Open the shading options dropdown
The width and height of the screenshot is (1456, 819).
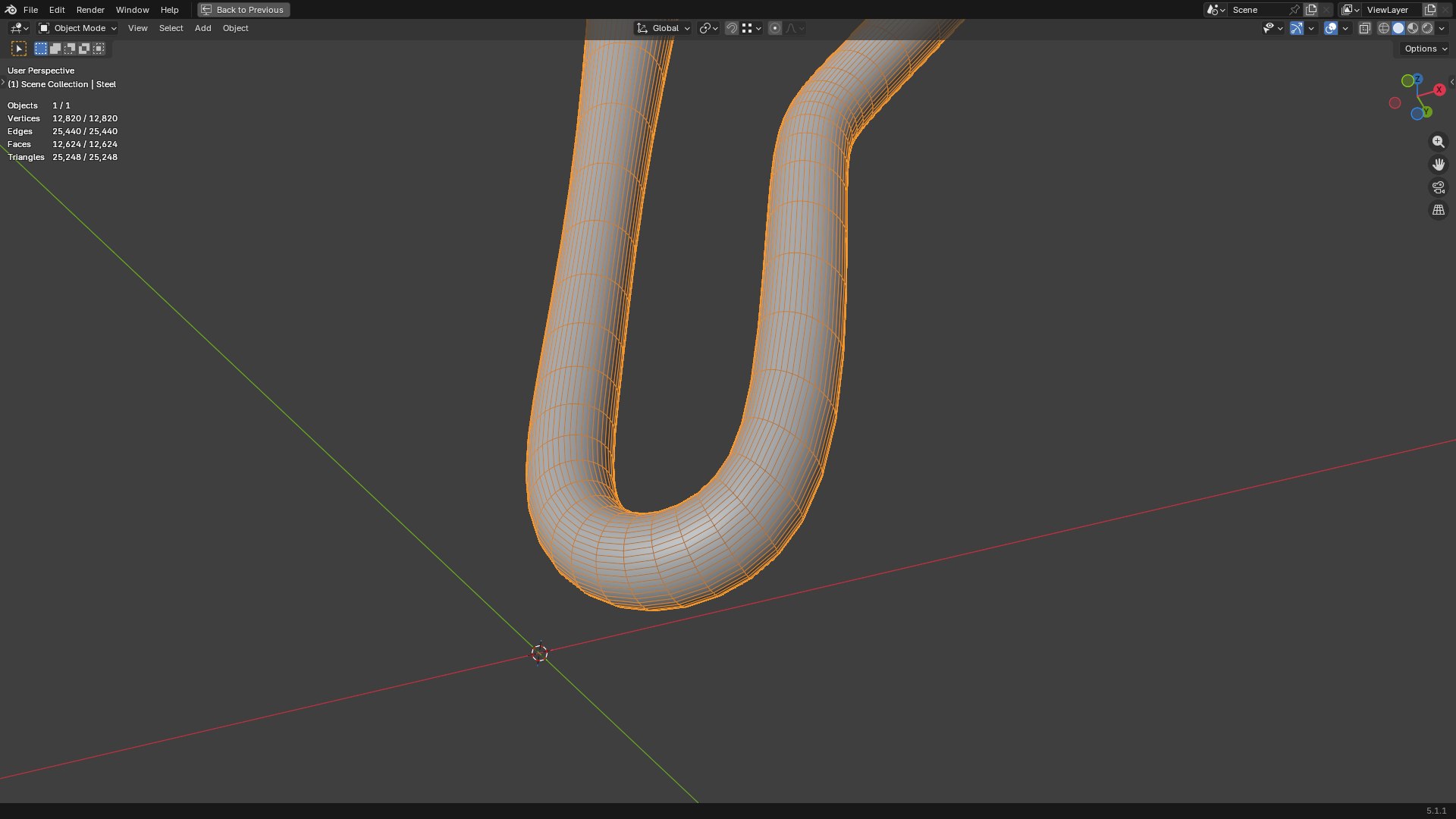coord(1442,28)
